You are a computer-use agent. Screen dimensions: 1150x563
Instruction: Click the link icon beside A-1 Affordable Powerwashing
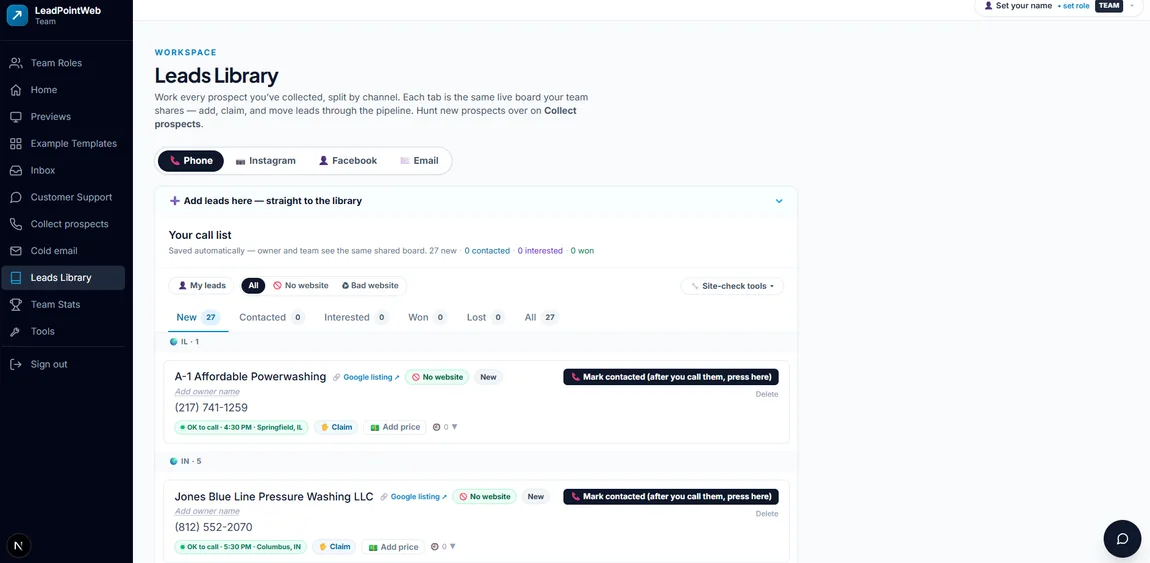(336, 378)
